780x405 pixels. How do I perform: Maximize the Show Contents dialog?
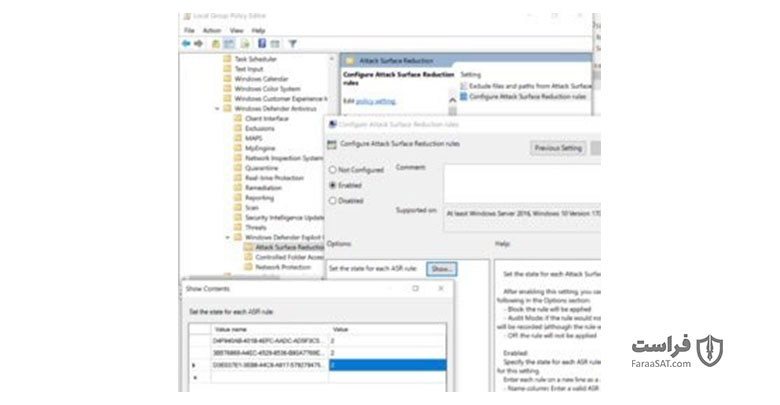click(415, 289)
